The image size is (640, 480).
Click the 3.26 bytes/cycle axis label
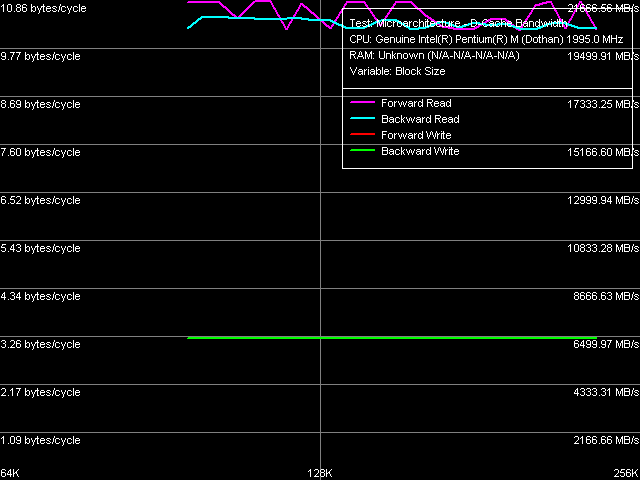40,344
